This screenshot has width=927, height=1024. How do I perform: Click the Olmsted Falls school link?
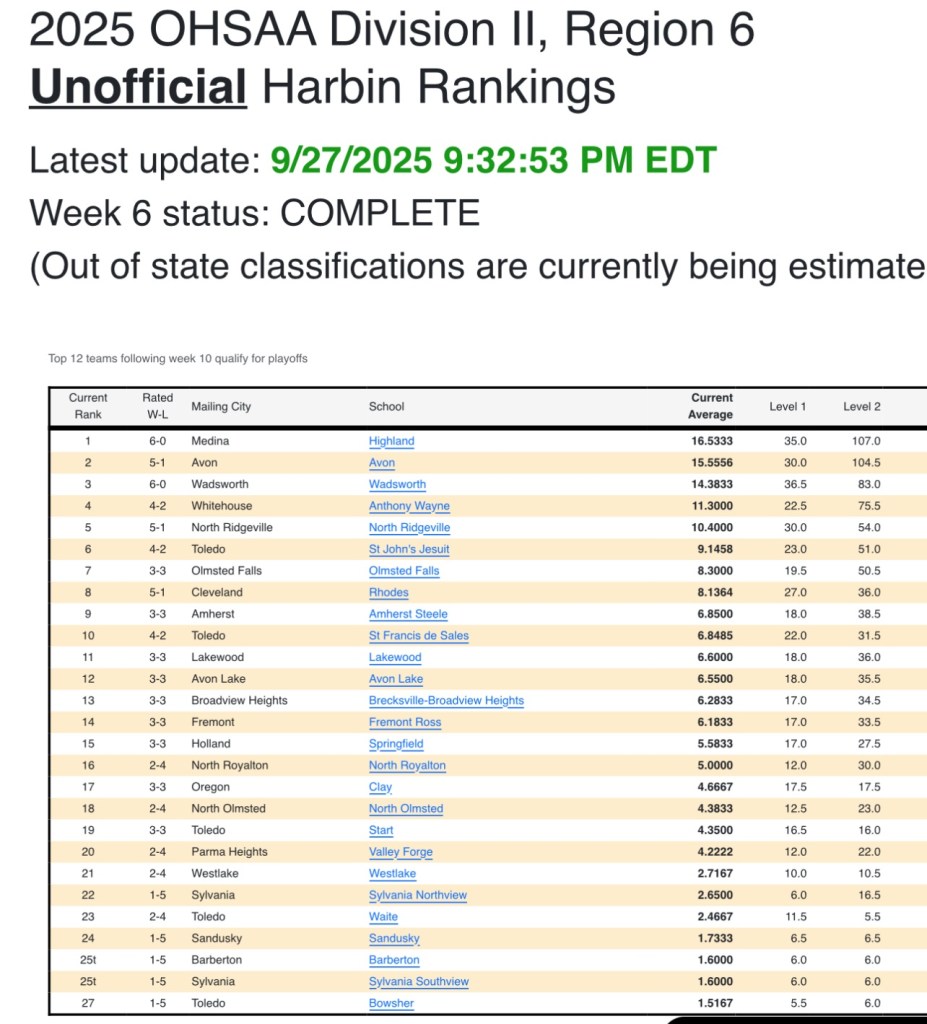click(x=404, y=571)
